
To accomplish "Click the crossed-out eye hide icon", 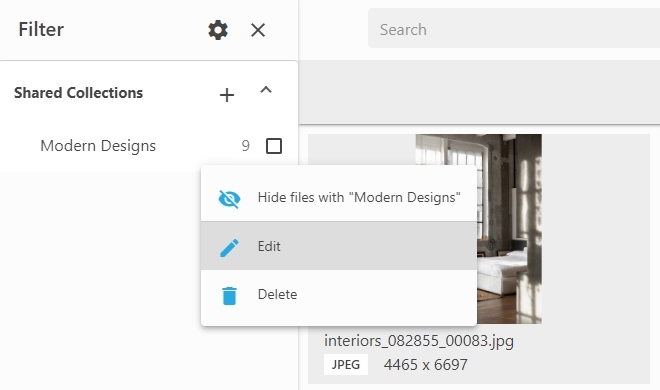I will click(x=229, y=199).
